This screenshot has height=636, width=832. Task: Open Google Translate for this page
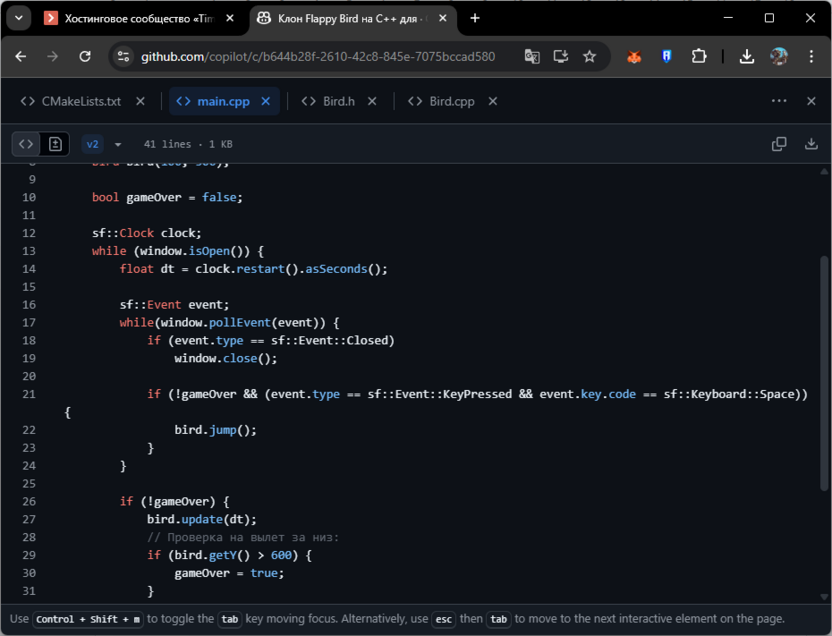coord(532,57)
